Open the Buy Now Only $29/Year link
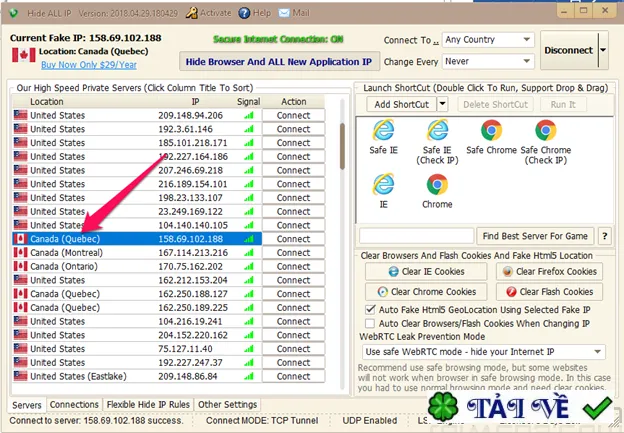Screen dimensions: 624x433 [x=89, y=65]
